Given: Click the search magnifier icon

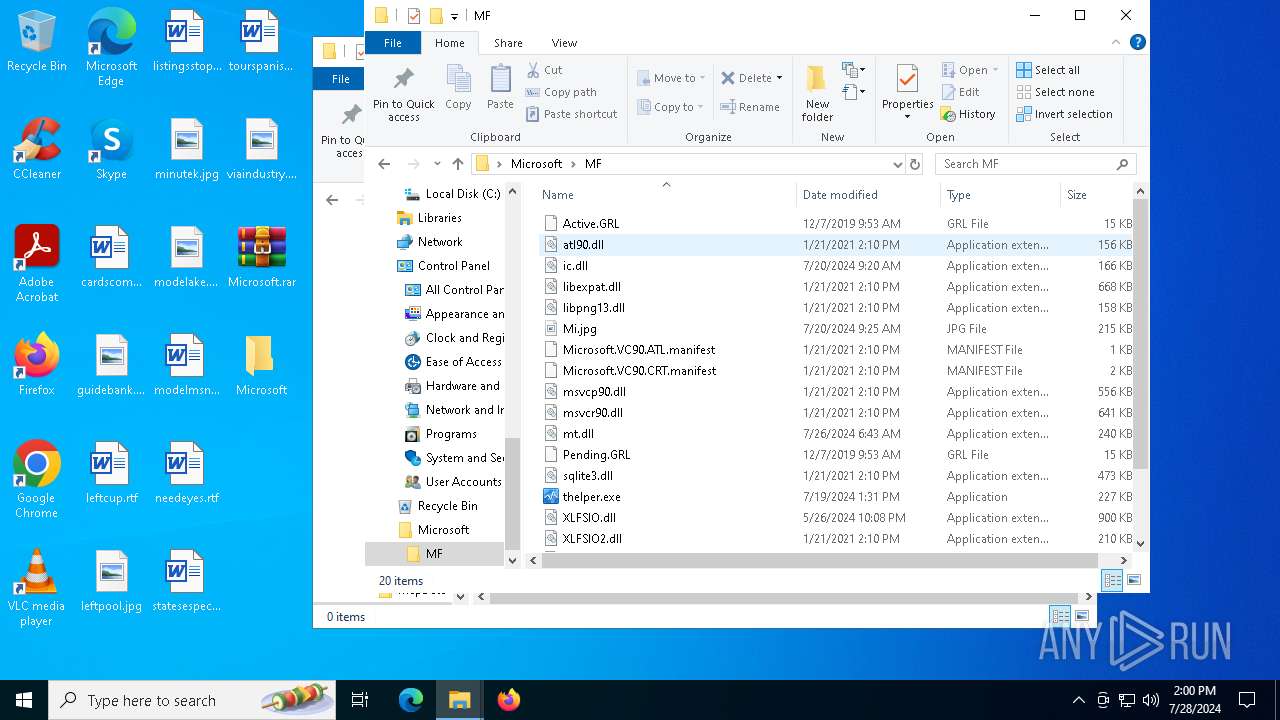Looking at the screenshot, I should point(1122,164).
